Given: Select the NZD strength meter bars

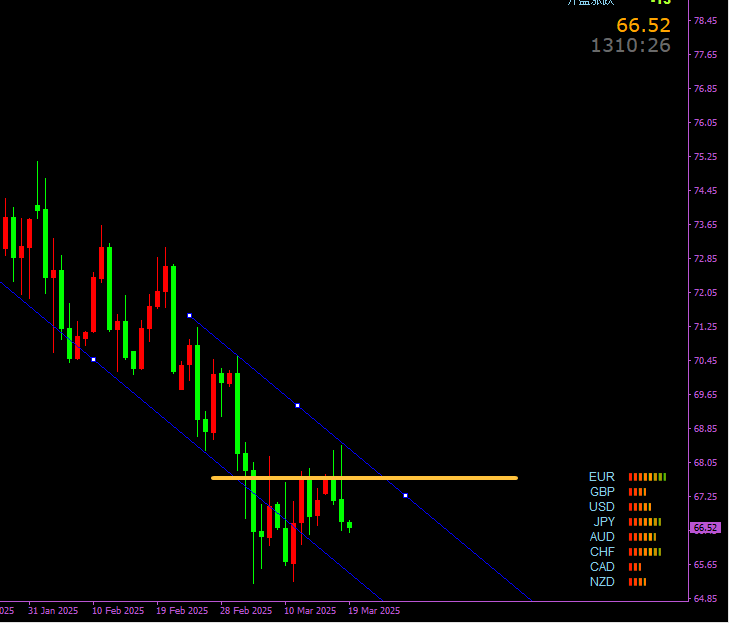Looking at the screenshot, I should tap(637, 582).
